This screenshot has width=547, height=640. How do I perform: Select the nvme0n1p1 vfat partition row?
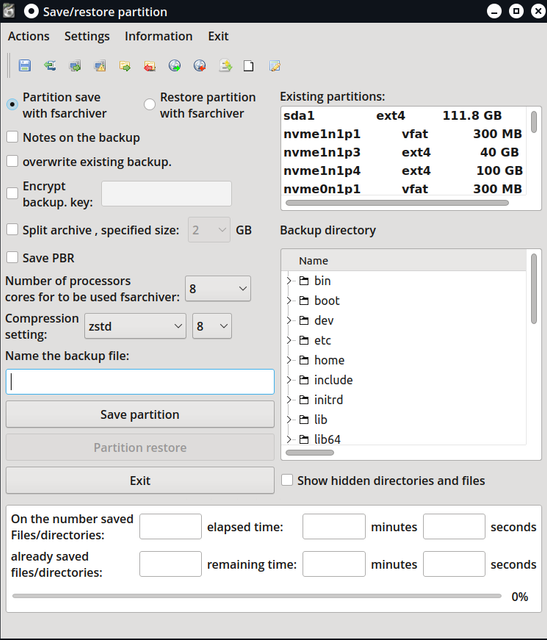pyautogui.click(x=404, y=189)
